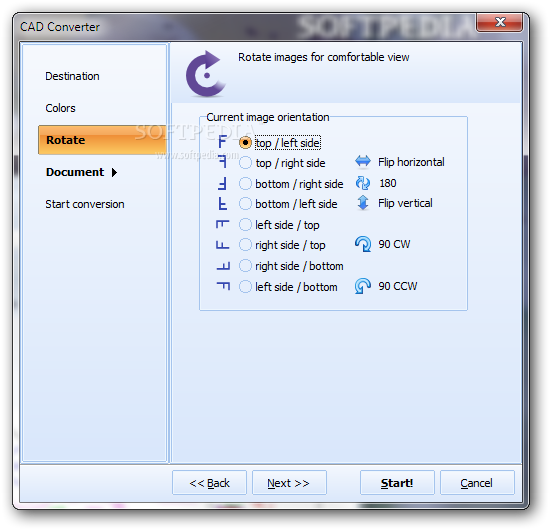Image resolution: width=550 pixels, height=530 pixels.
Task: Choose bottom / left side orientation
Action: [245, 204]
